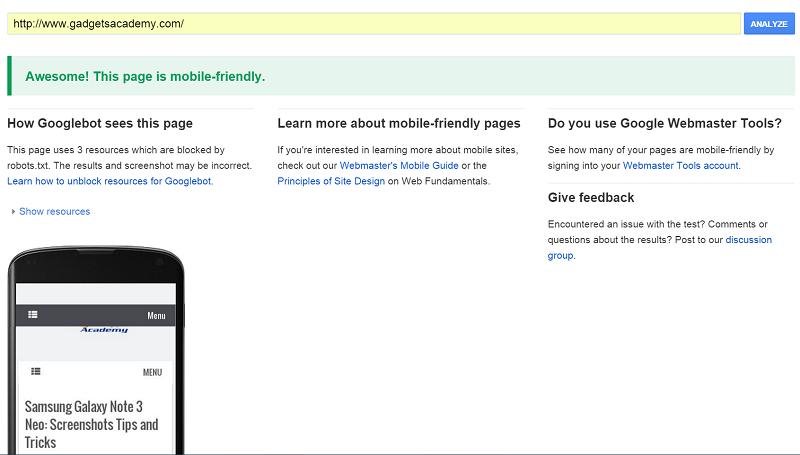
Task: Click the mobile-friendly result banner text
Action: (145, 77)
